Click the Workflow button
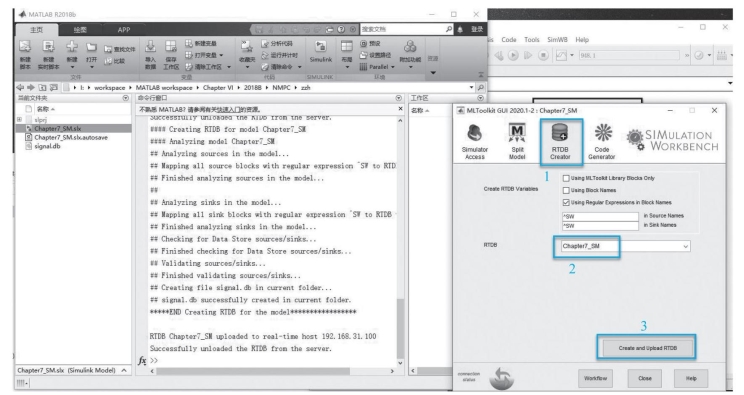The image size is (744, 395). coord(595,378)
